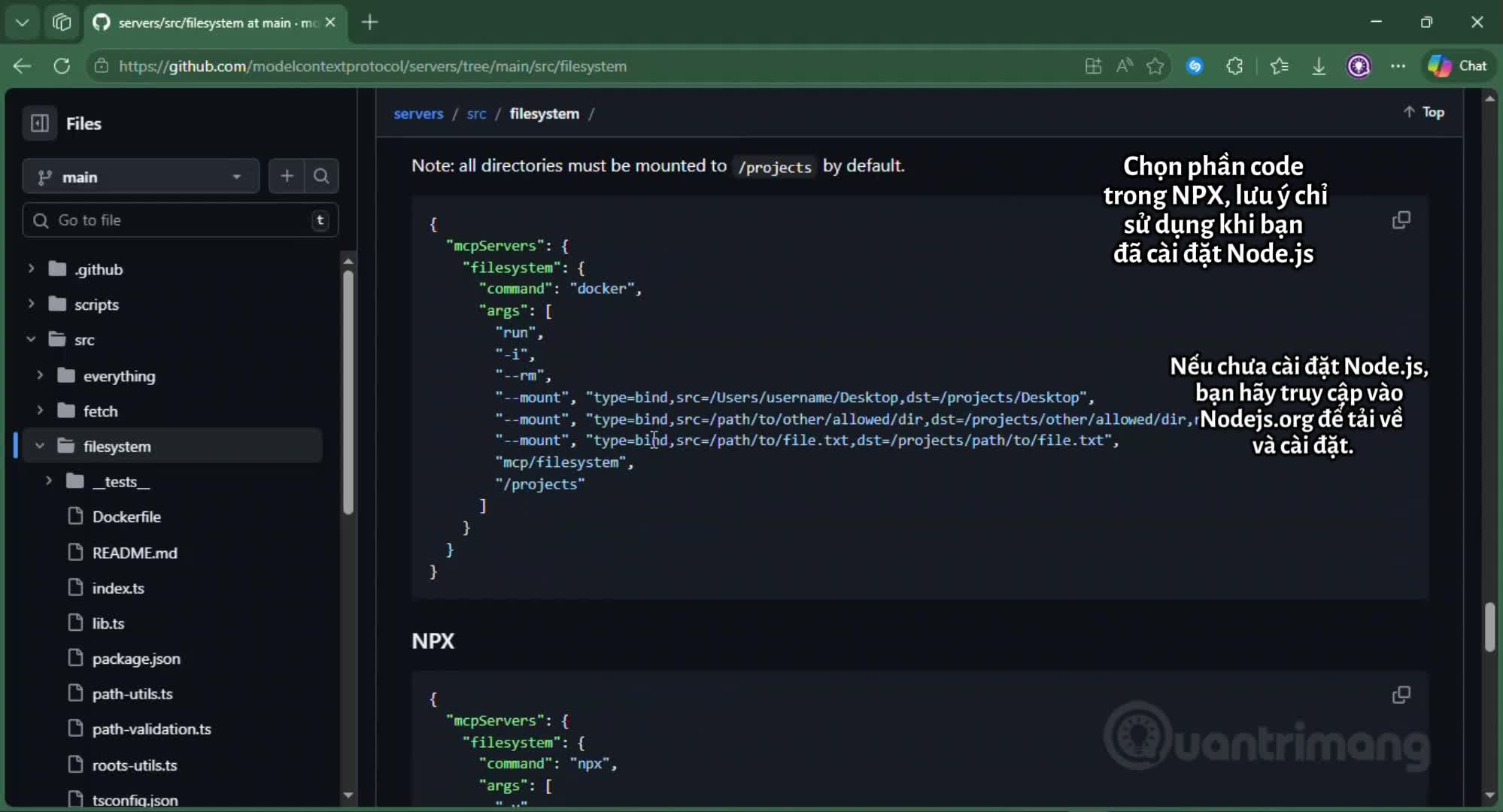Viewport: 1503px width, 812px height.
Task: Select the filesystem folder row
Action: click(172, 446)
